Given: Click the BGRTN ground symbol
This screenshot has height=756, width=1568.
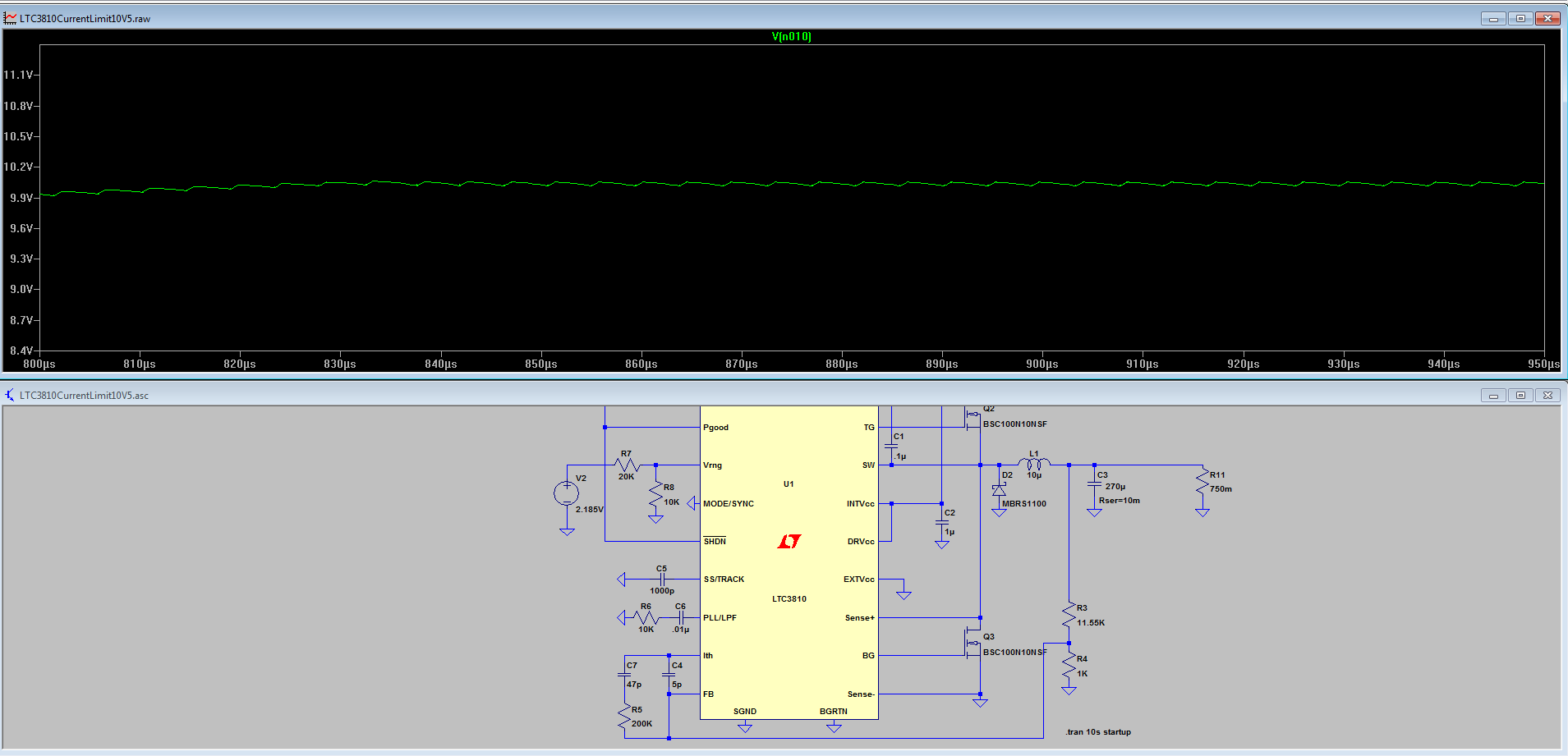Looking at the screenshot, I should [x=834, y=727].
